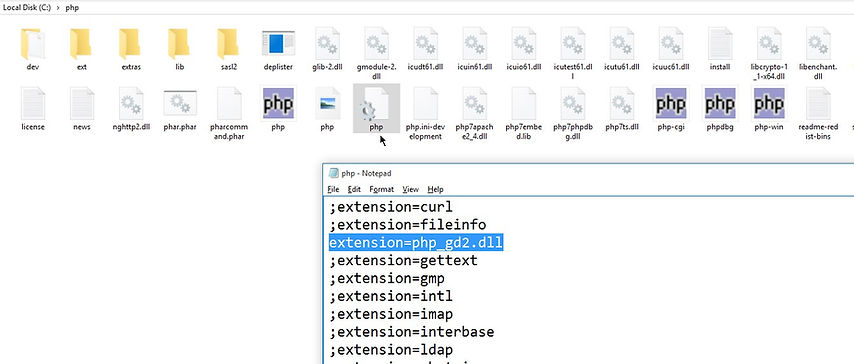The image size is (854, 364).
Task: Select the icuuc61.dll file
Action: [670, 50]
